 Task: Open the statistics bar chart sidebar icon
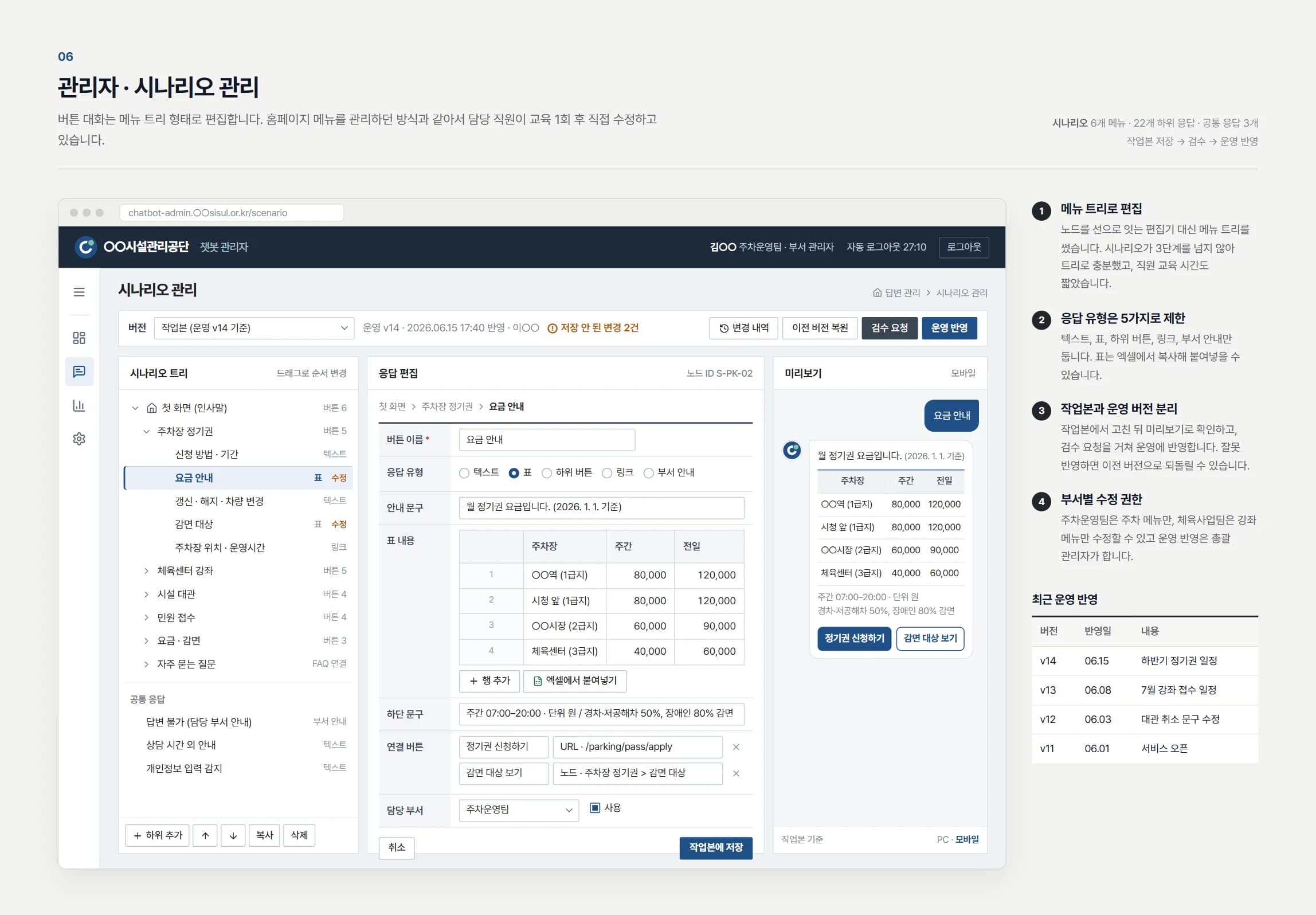(79, 405)
